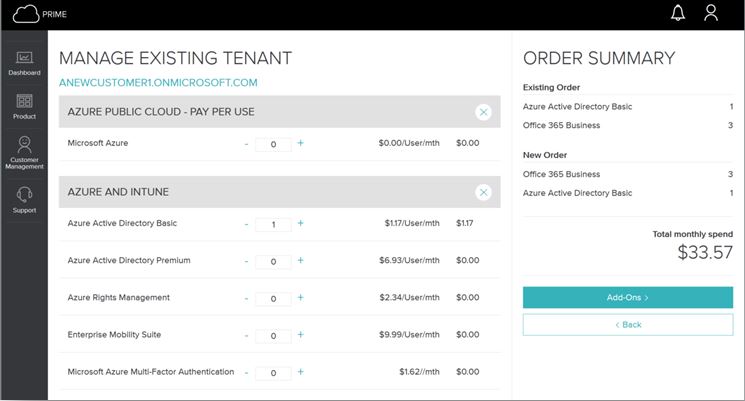Open the Dashboard sidebar icon
The width and height of the screenshot is (745, 401).
25,63
